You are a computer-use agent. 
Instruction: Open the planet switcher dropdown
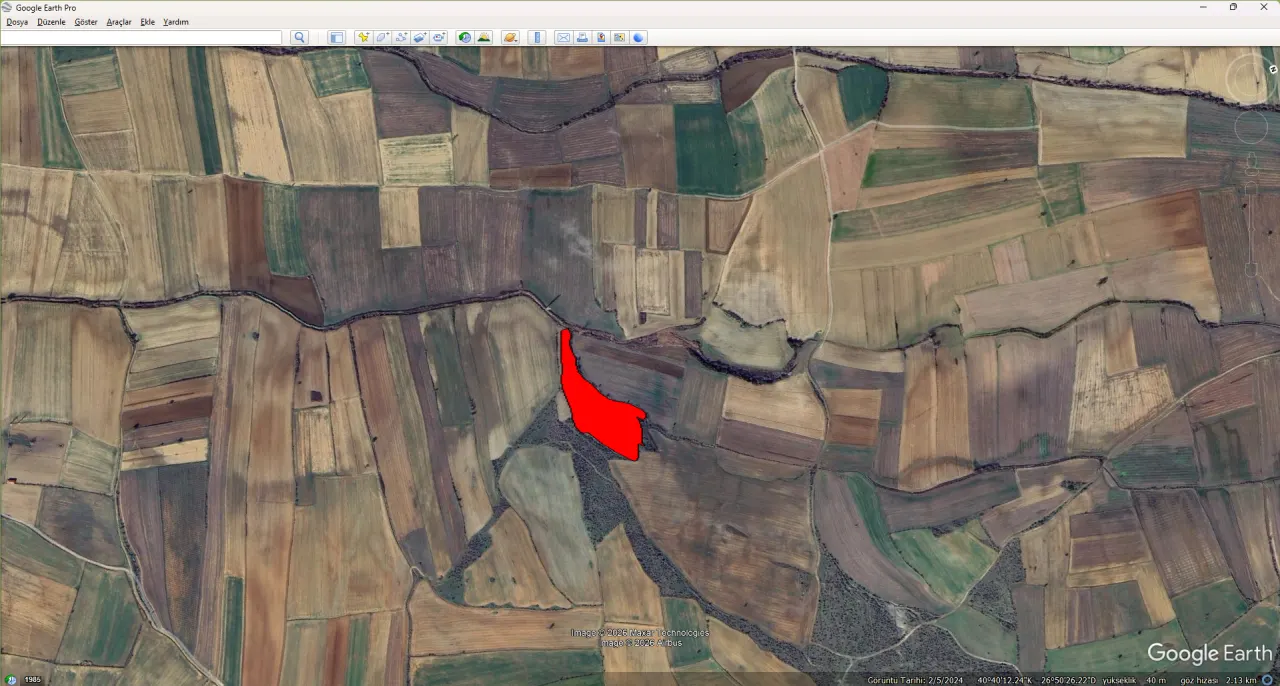[511, 38]
